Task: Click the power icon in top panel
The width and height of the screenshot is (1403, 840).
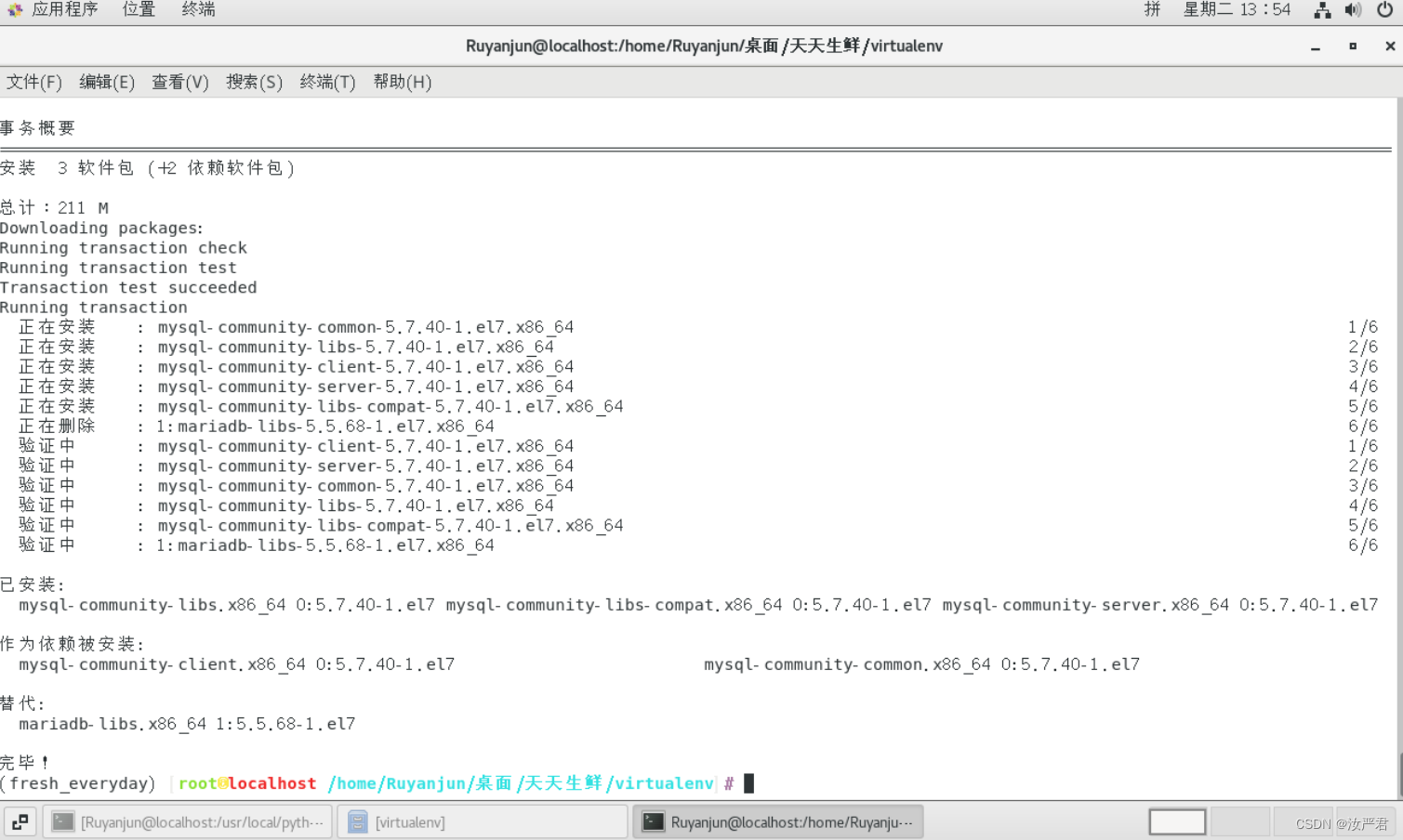Action: coord(1384,10)
